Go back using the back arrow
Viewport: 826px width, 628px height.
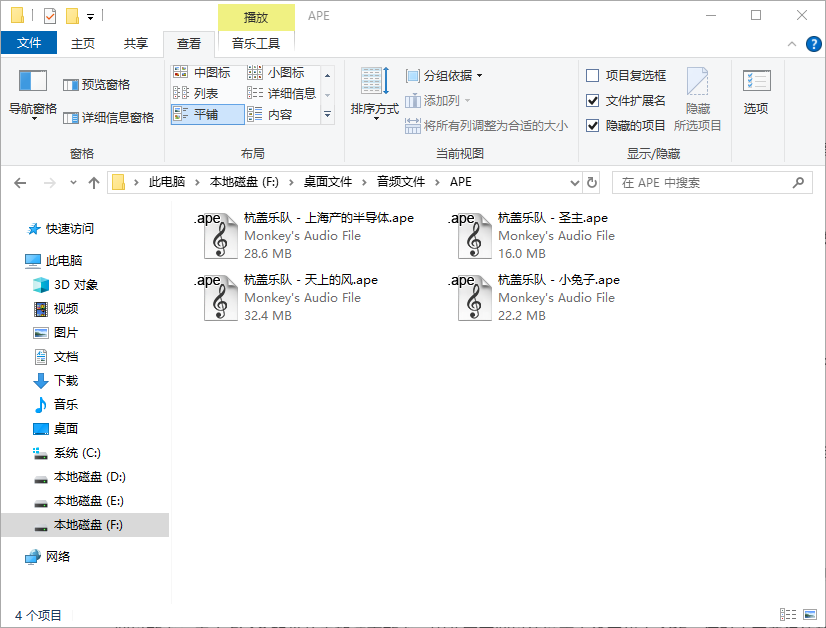click(20, 182)
